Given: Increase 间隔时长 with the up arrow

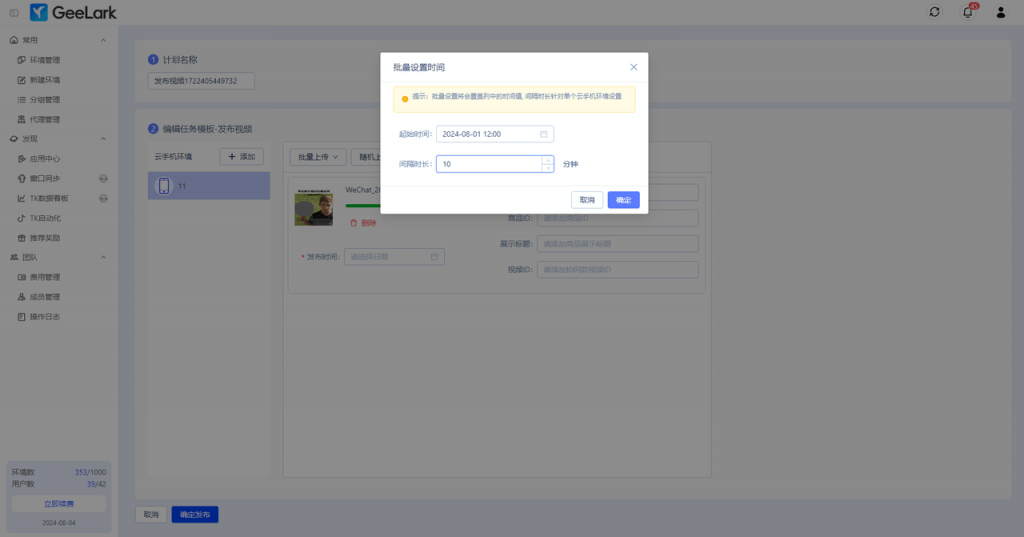Looking at the screenshot, I should click(547, 160).
